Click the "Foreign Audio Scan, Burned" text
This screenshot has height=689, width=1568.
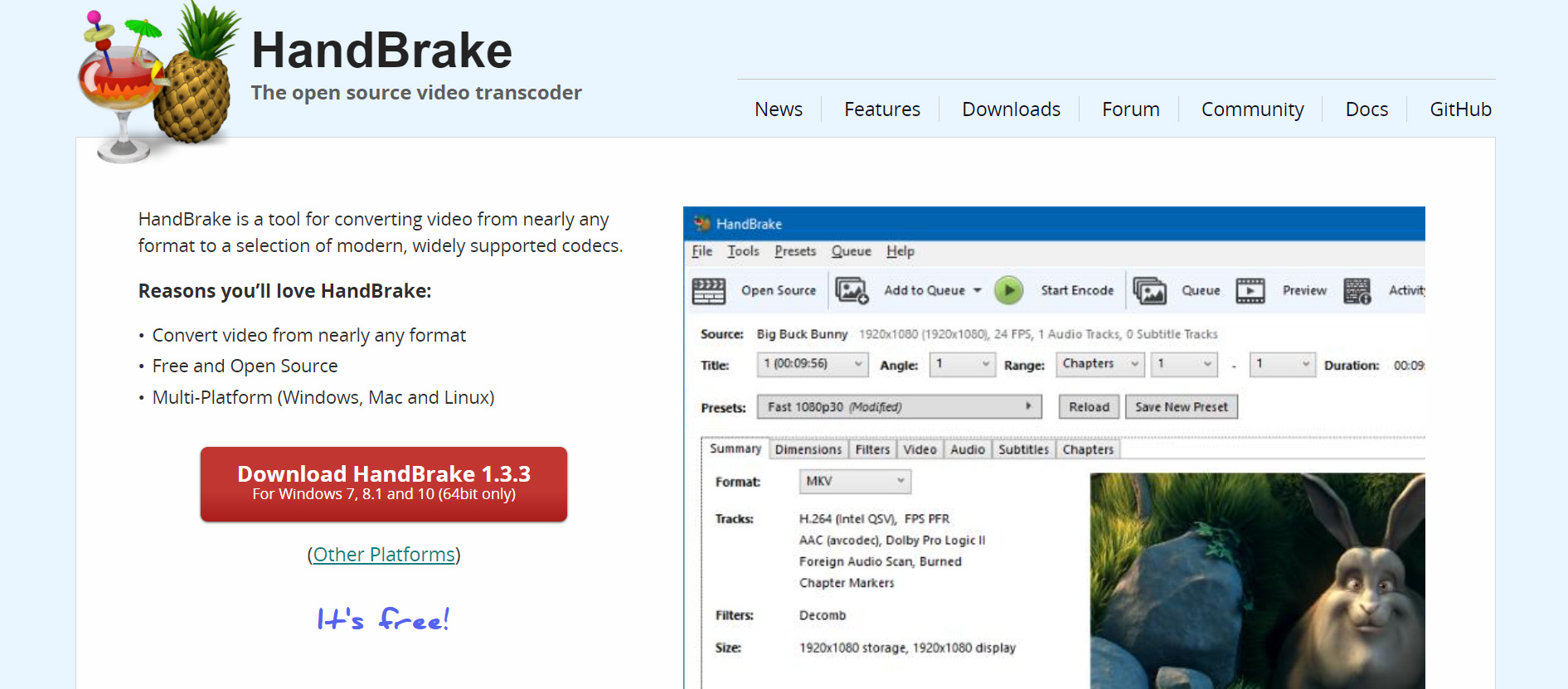click(x=880, y=562)
